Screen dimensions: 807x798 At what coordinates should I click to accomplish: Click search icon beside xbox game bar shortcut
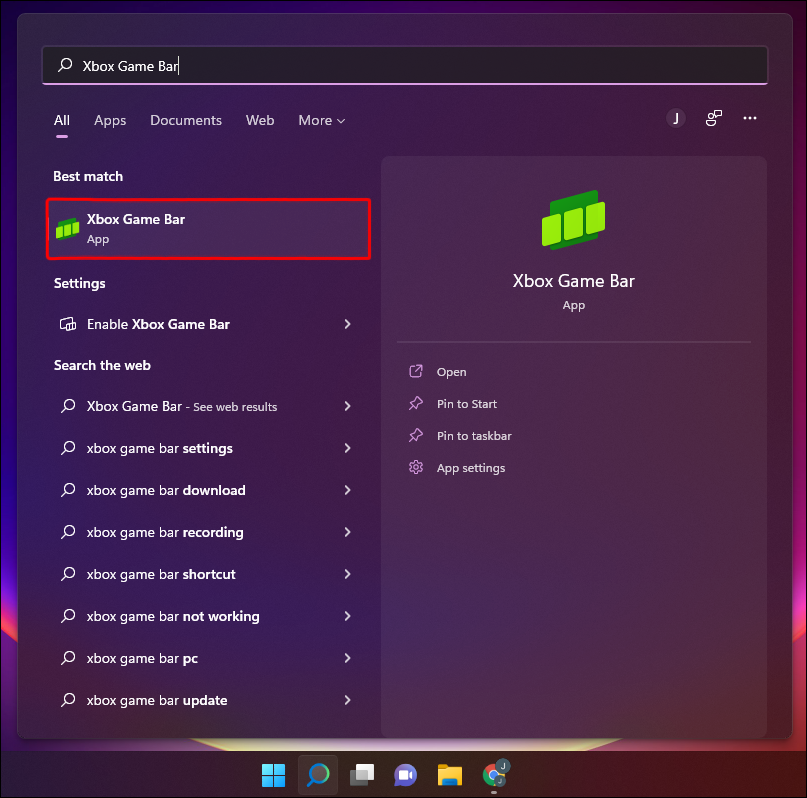68,574
